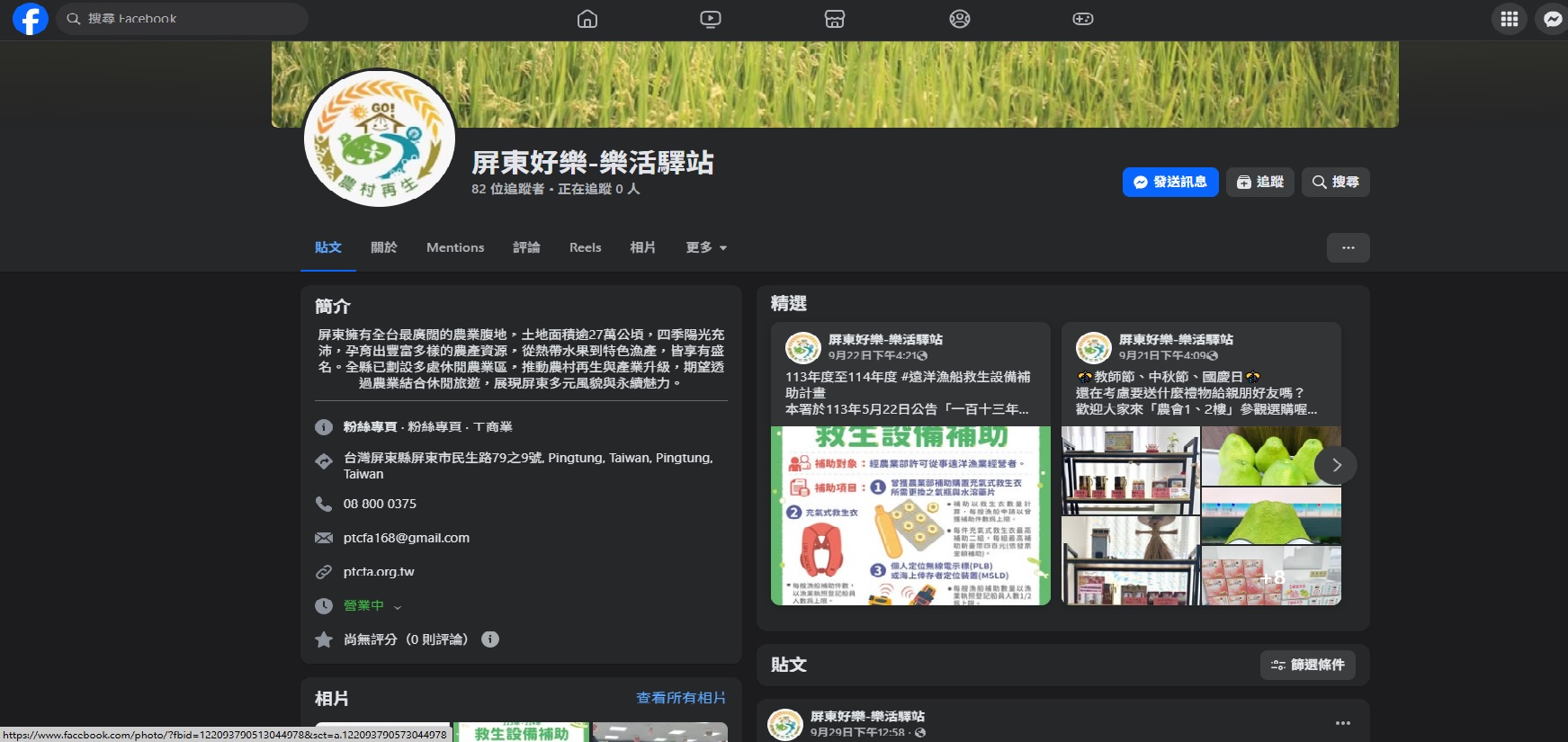Viewport: 1568px width, 742px height.
Task: Switch to the 關於 tab
Action: (x=384, y=247)
